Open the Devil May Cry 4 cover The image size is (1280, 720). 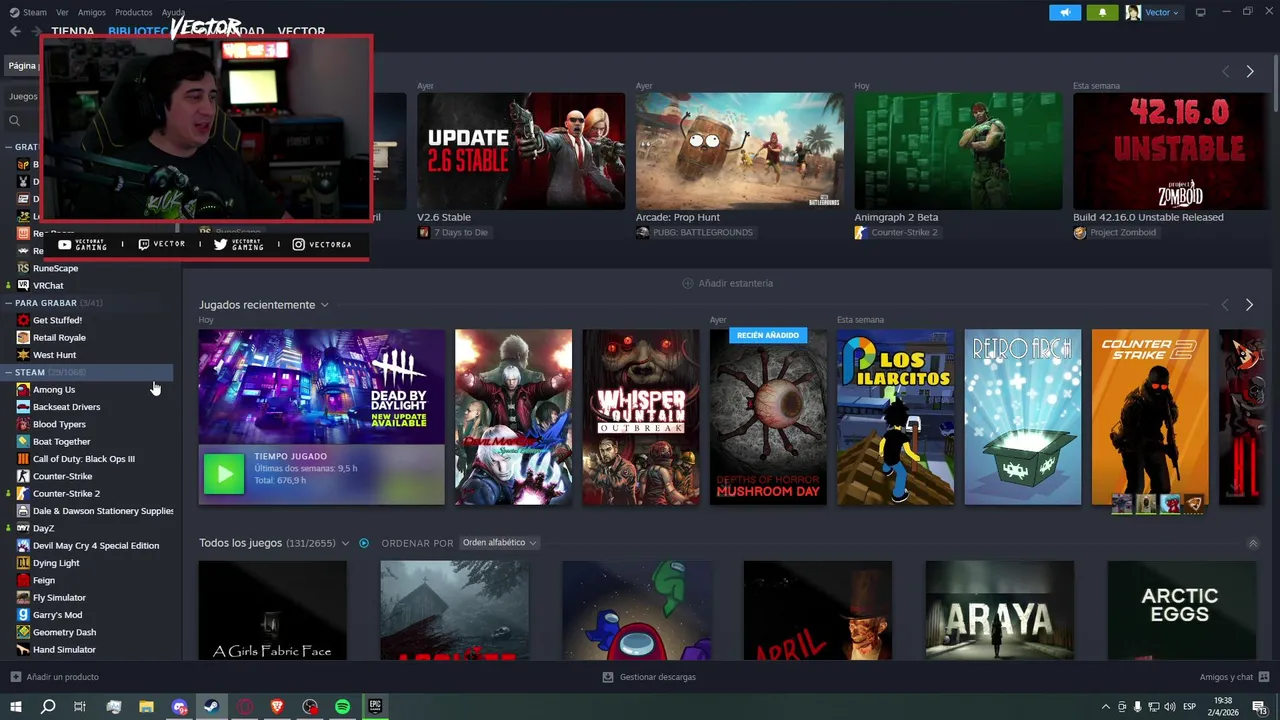pos(513,417)
